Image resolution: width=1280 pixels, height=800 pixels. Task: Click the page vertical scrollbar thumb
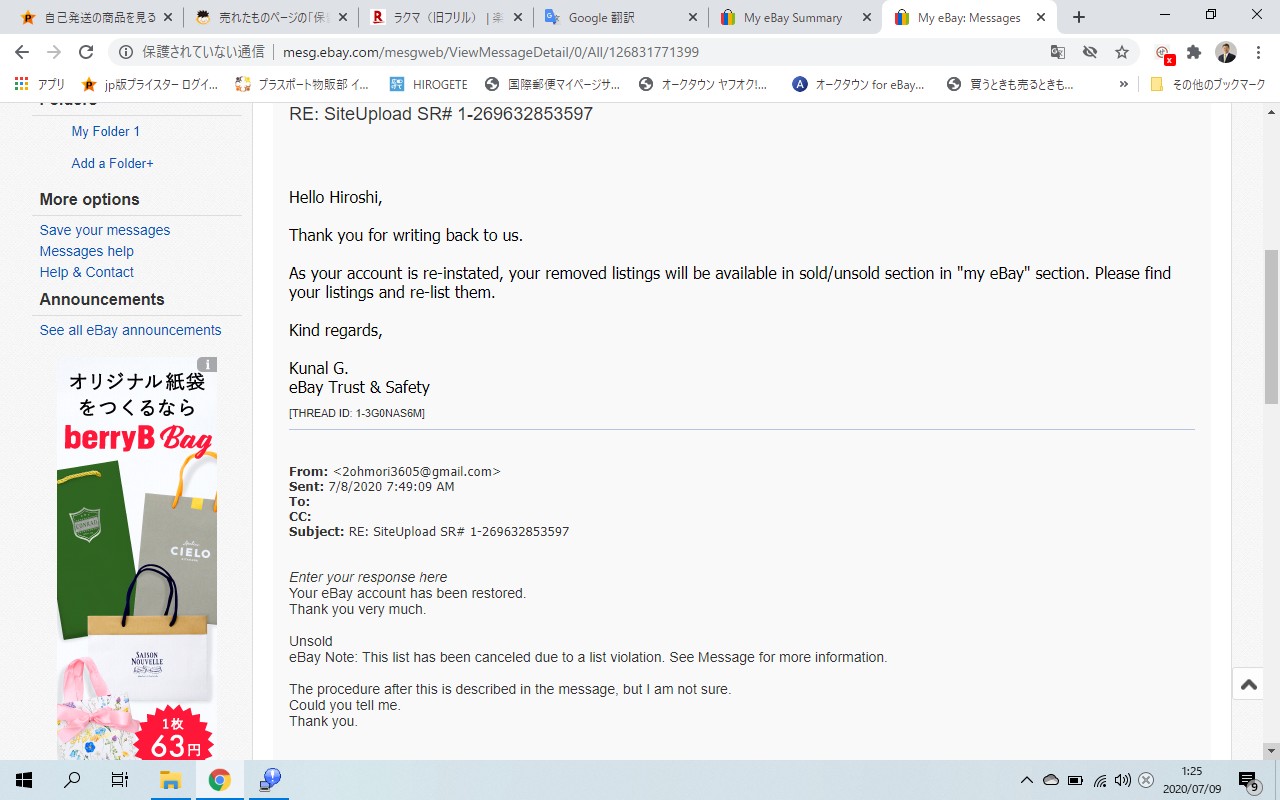1271,326
